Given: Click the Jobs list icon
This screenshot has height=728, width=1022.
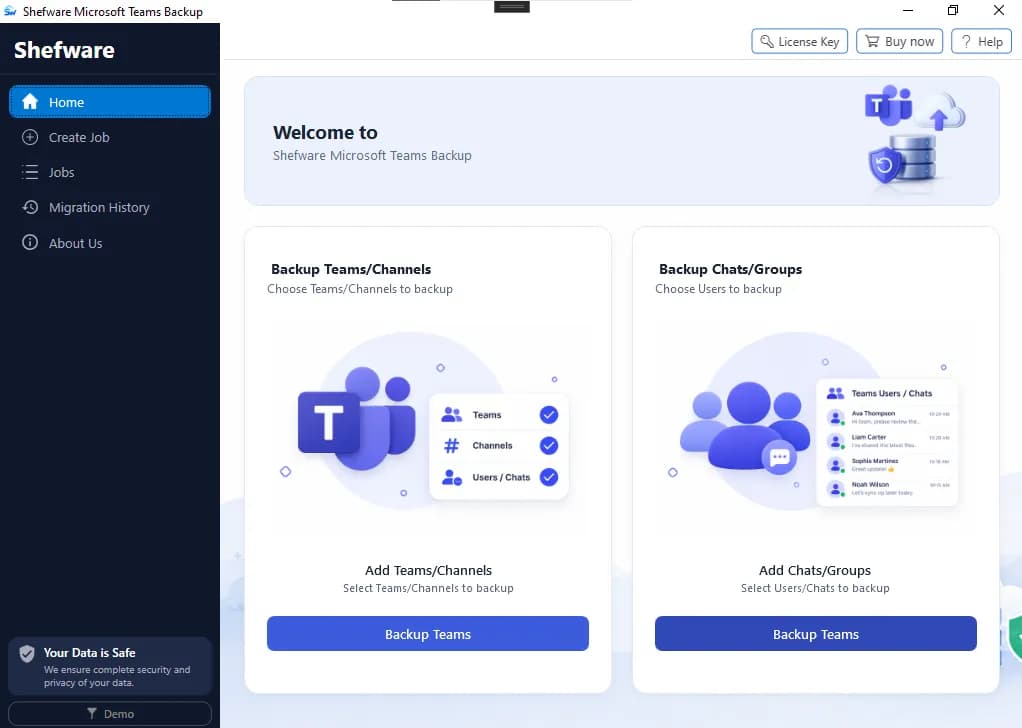Looking at the screenshot, I should [30, 173].
